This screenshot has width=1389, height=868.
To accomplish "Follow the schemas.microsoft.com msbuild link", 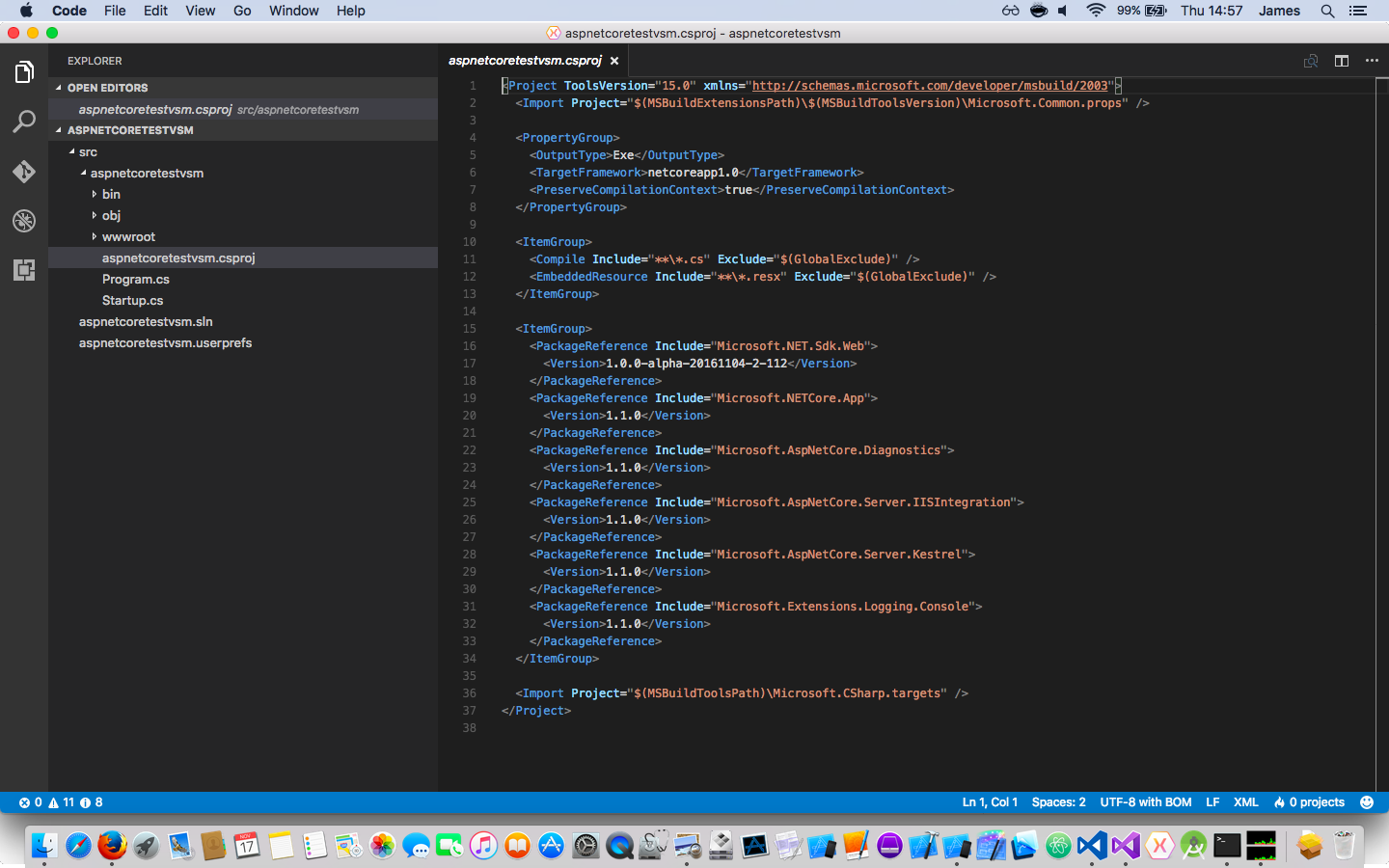I will pos(930,86).
